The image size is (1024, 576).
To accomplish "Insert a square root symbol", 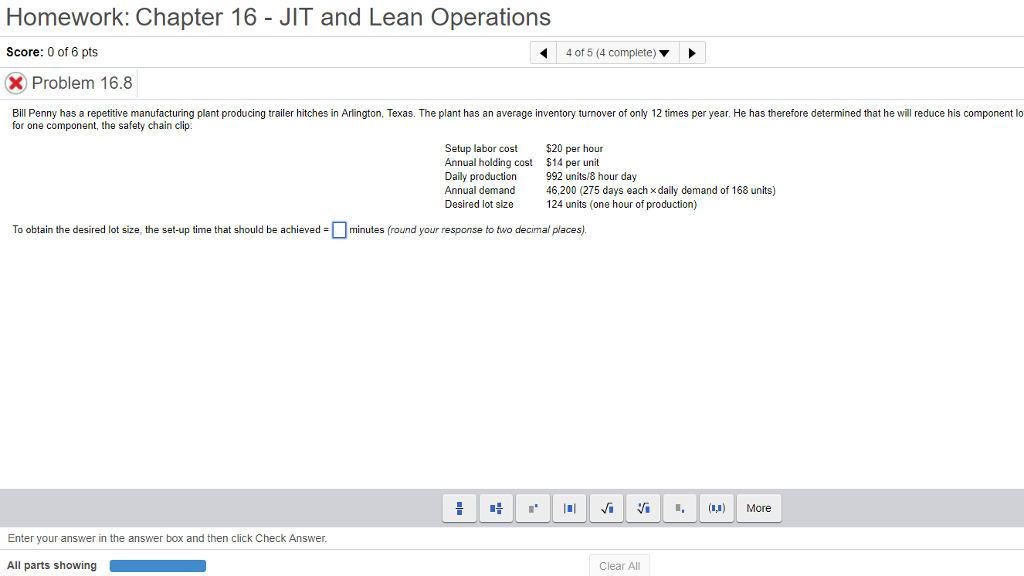I will pyautogui.click(x=606, y=508).
